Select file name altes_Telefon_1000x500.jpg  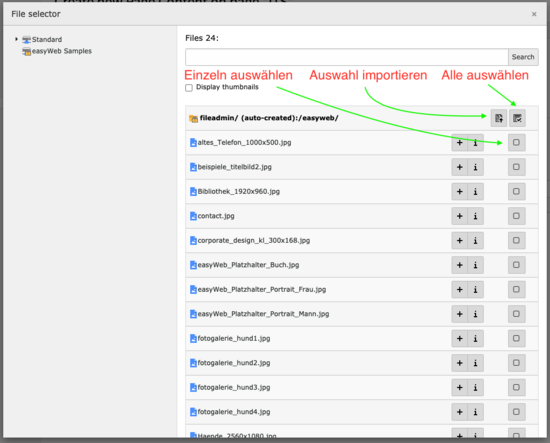click(244, 142)
